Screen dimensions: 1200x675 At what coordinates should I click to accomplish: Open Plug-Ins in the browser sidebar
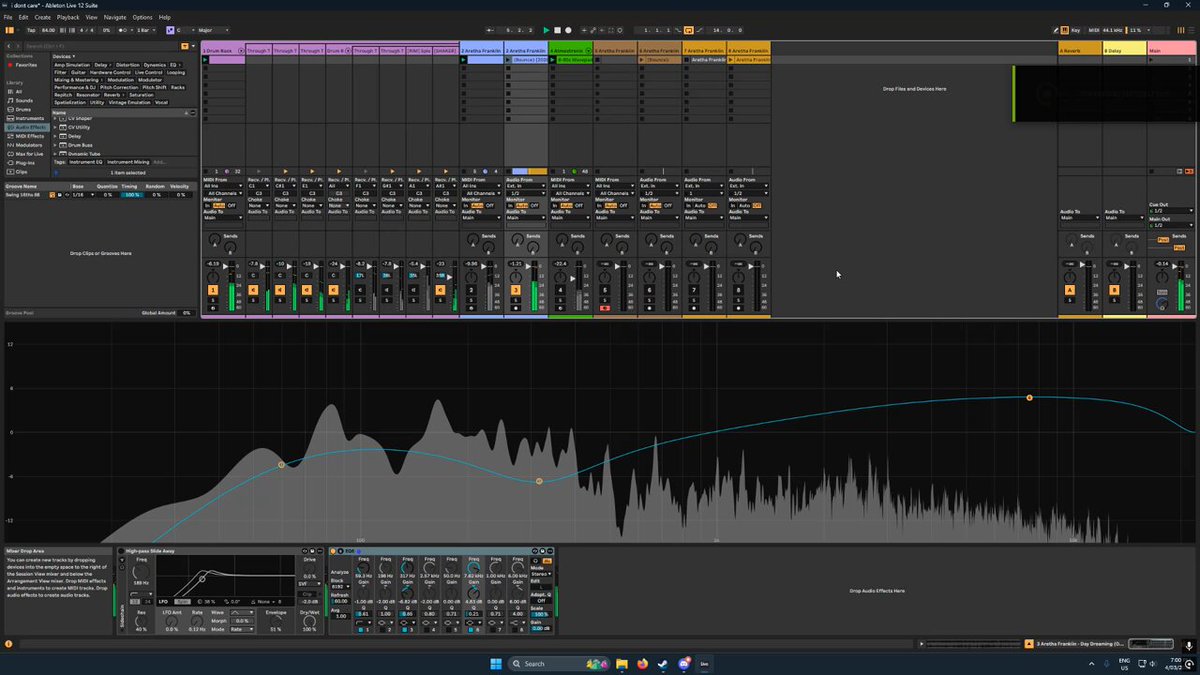click(24, 163)
